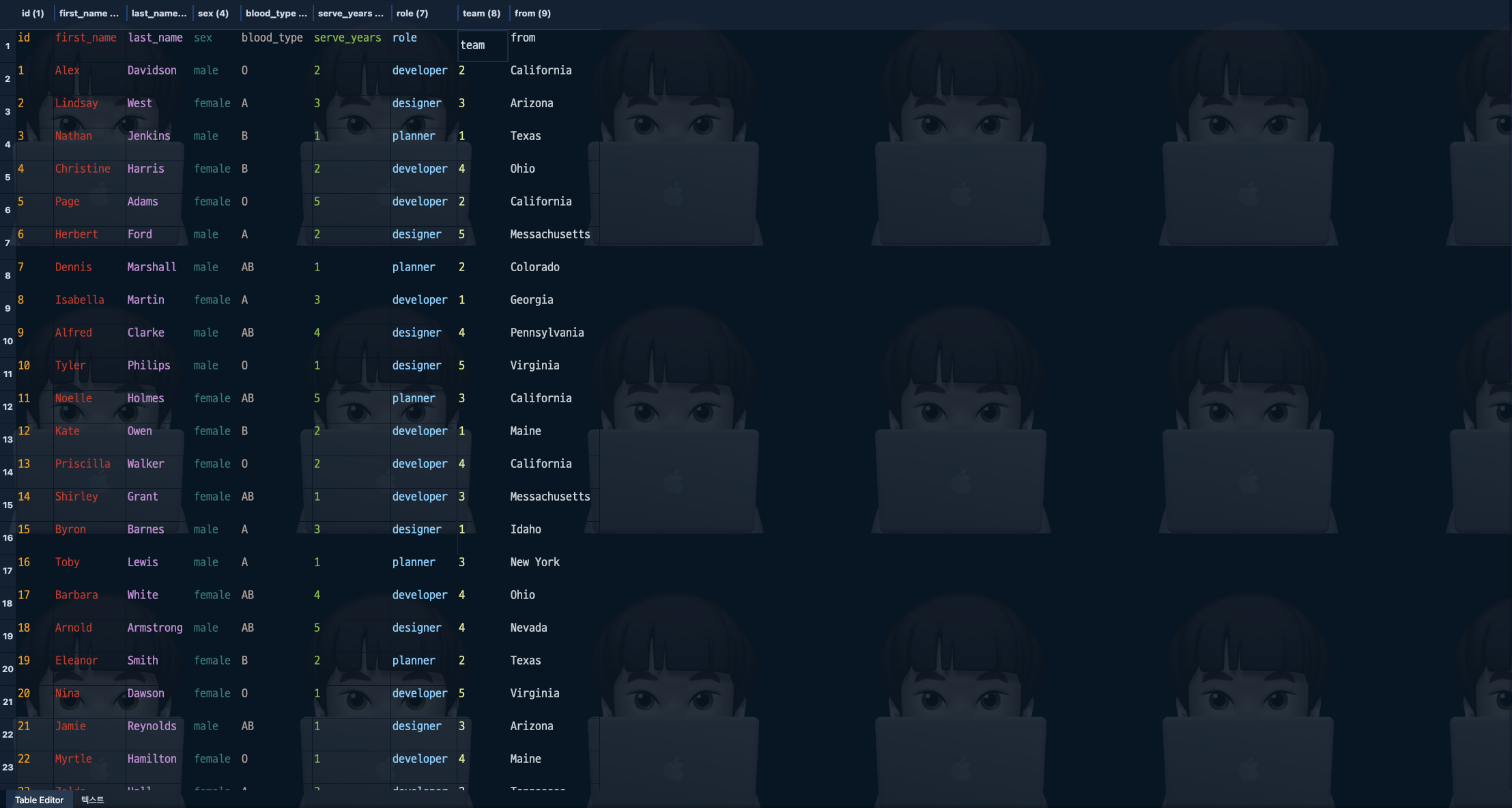Select the highlighted team cell in row 1
This screenshot has width=1512, height=808.
[x=482, y=45]
